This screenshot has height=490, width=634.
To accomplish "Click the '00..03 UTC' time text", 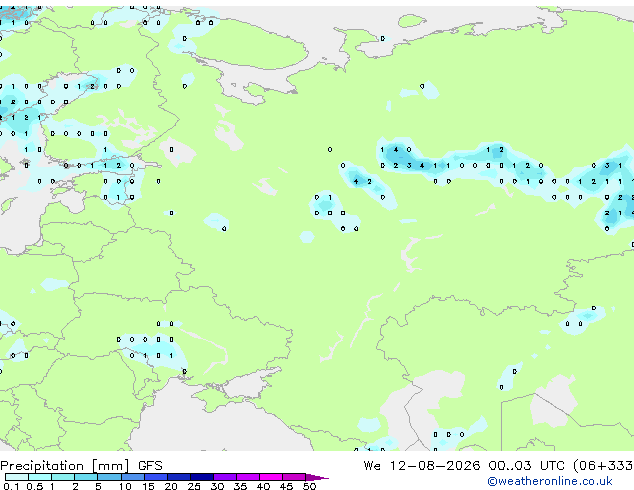I will pos(526,466).
